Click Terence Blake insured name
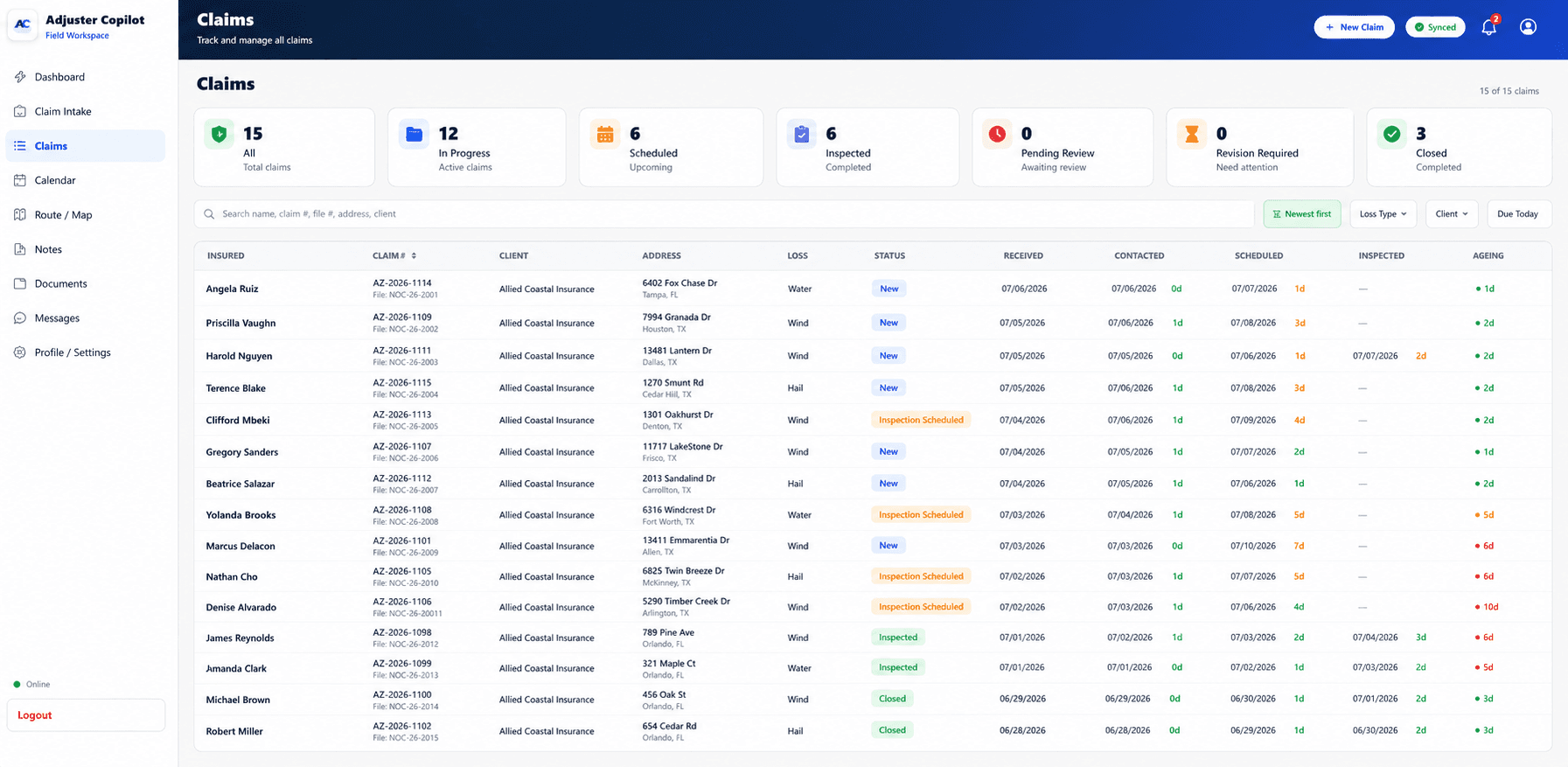Viewport: 1568px width, 767px height. 236,388
